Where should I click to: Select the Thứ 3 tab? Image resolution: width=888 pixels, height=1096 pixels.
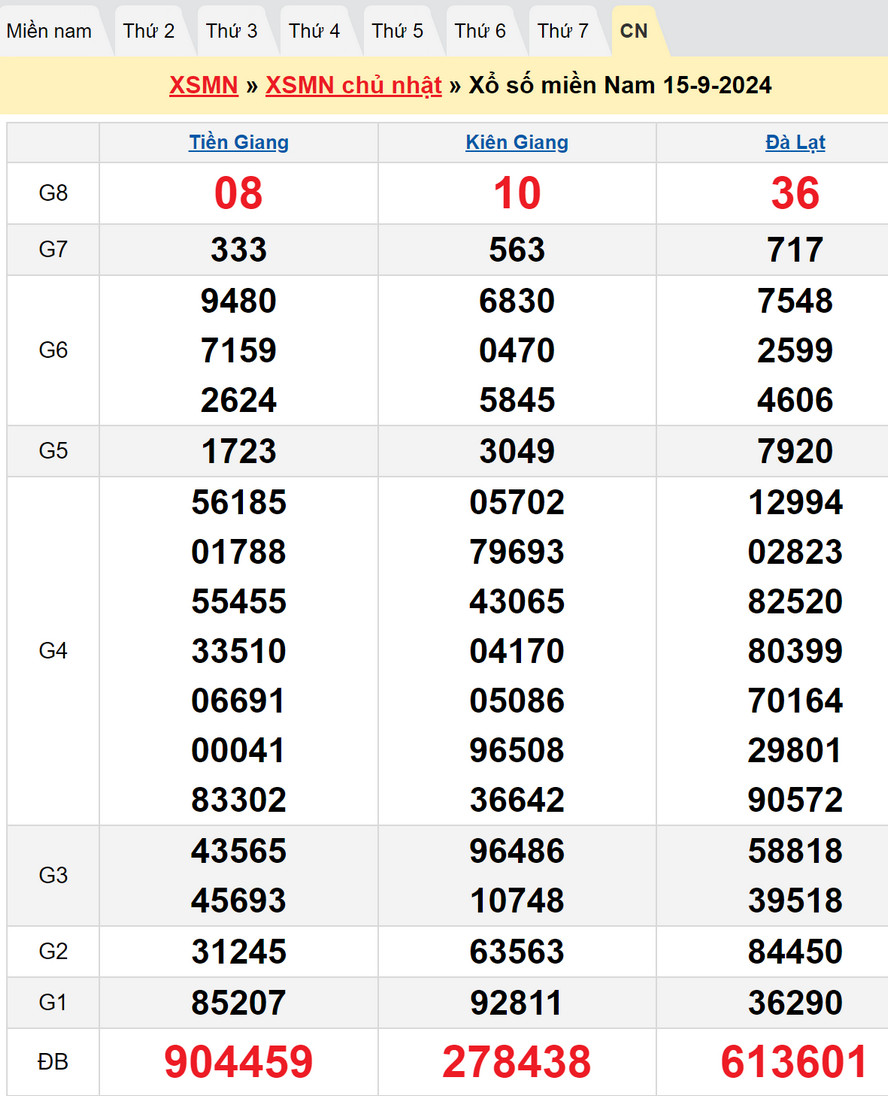(x=232, y=31)
